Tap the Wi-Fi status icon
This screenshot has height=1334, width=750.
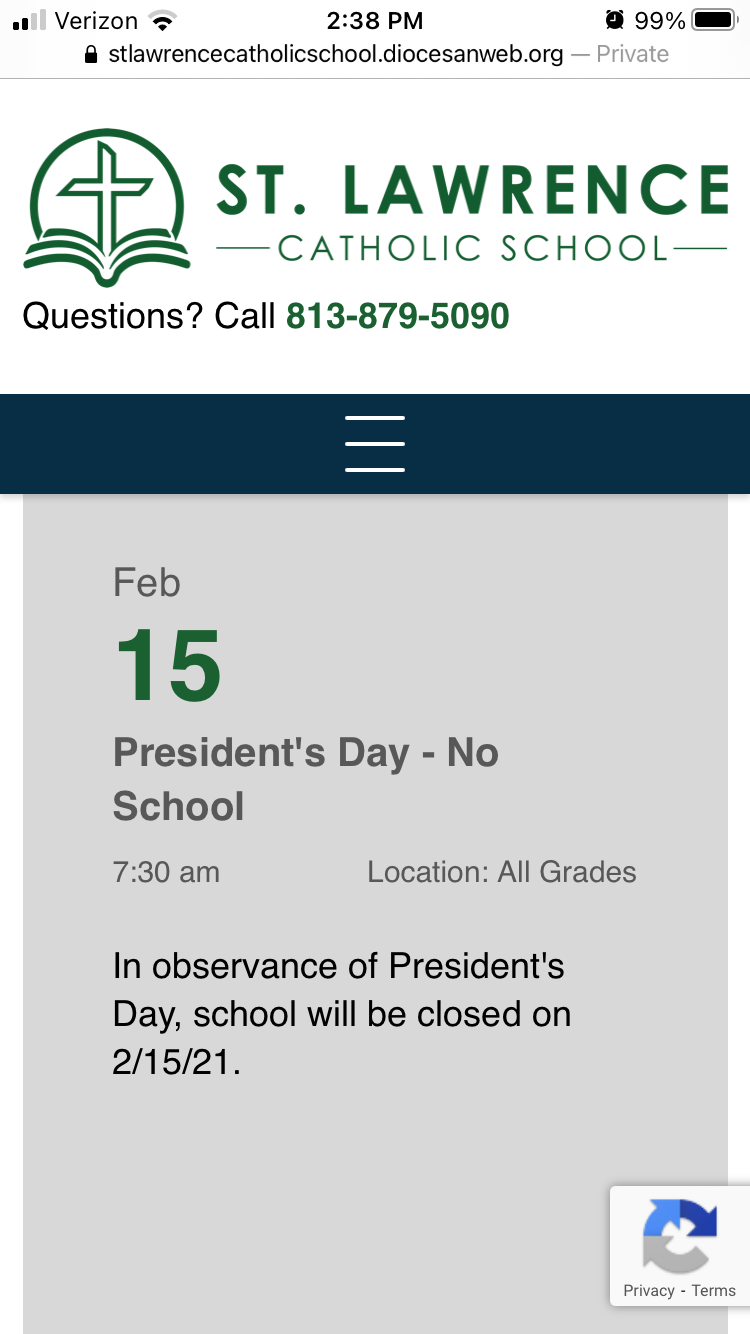pyautogui.click(x=161, y=20)
